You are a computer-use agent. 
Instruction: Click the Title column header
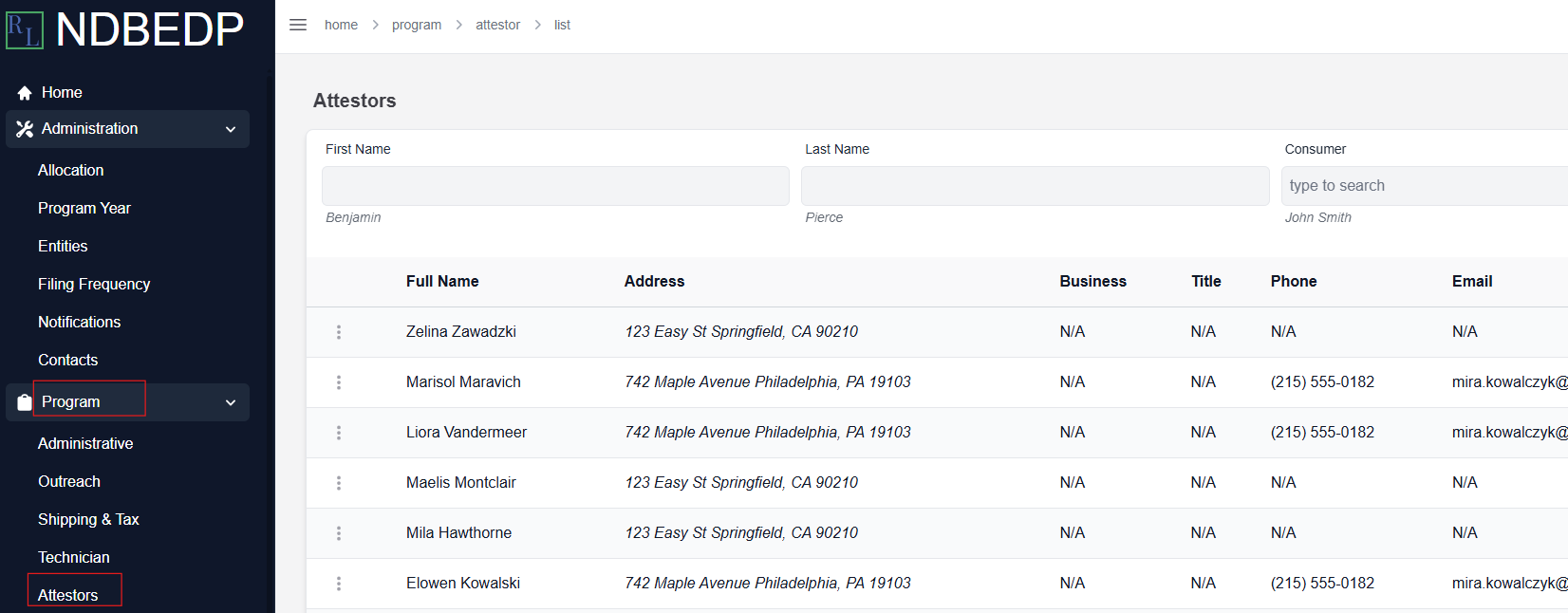[x=1206, y=282]
